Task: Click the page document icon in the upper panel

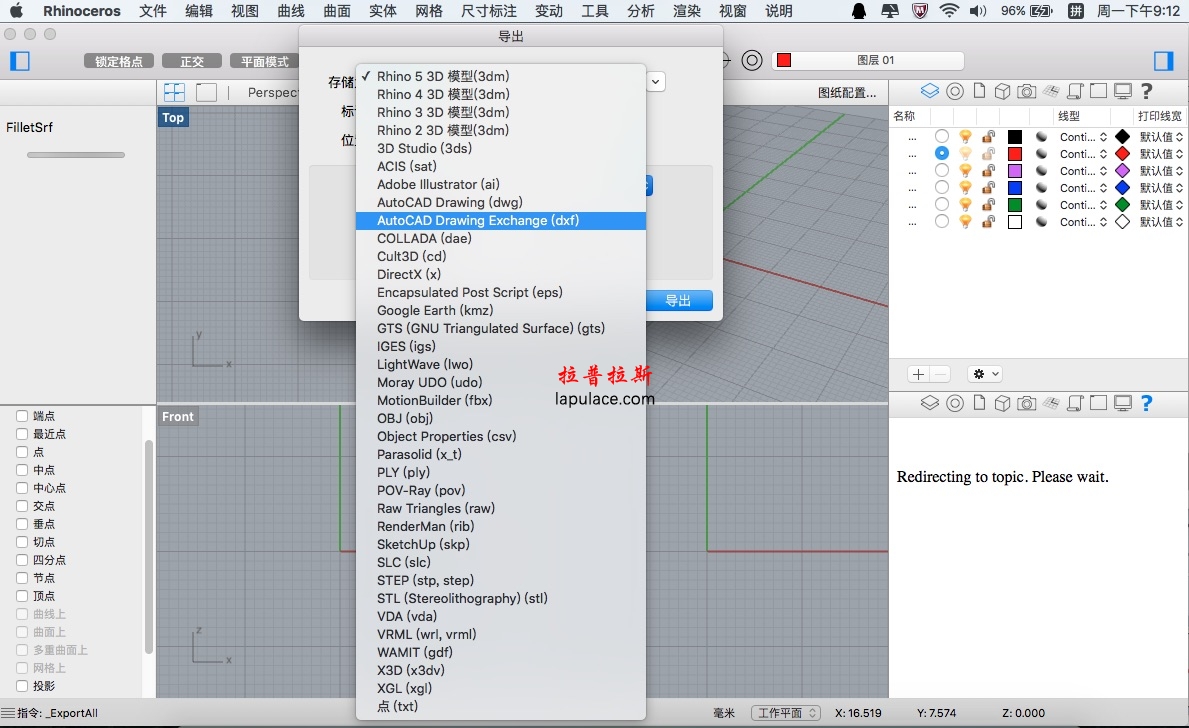Action: pos(979,91)
